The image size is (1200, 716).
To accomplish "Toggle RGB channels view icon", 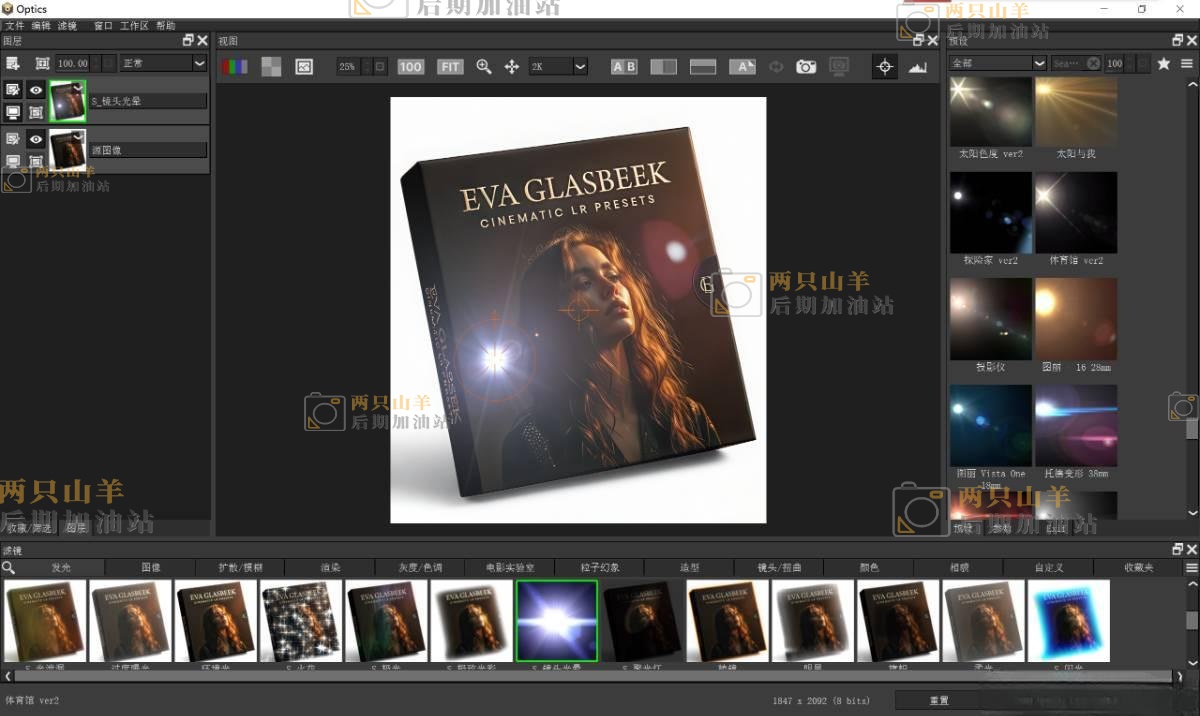I will pos(234,67).
